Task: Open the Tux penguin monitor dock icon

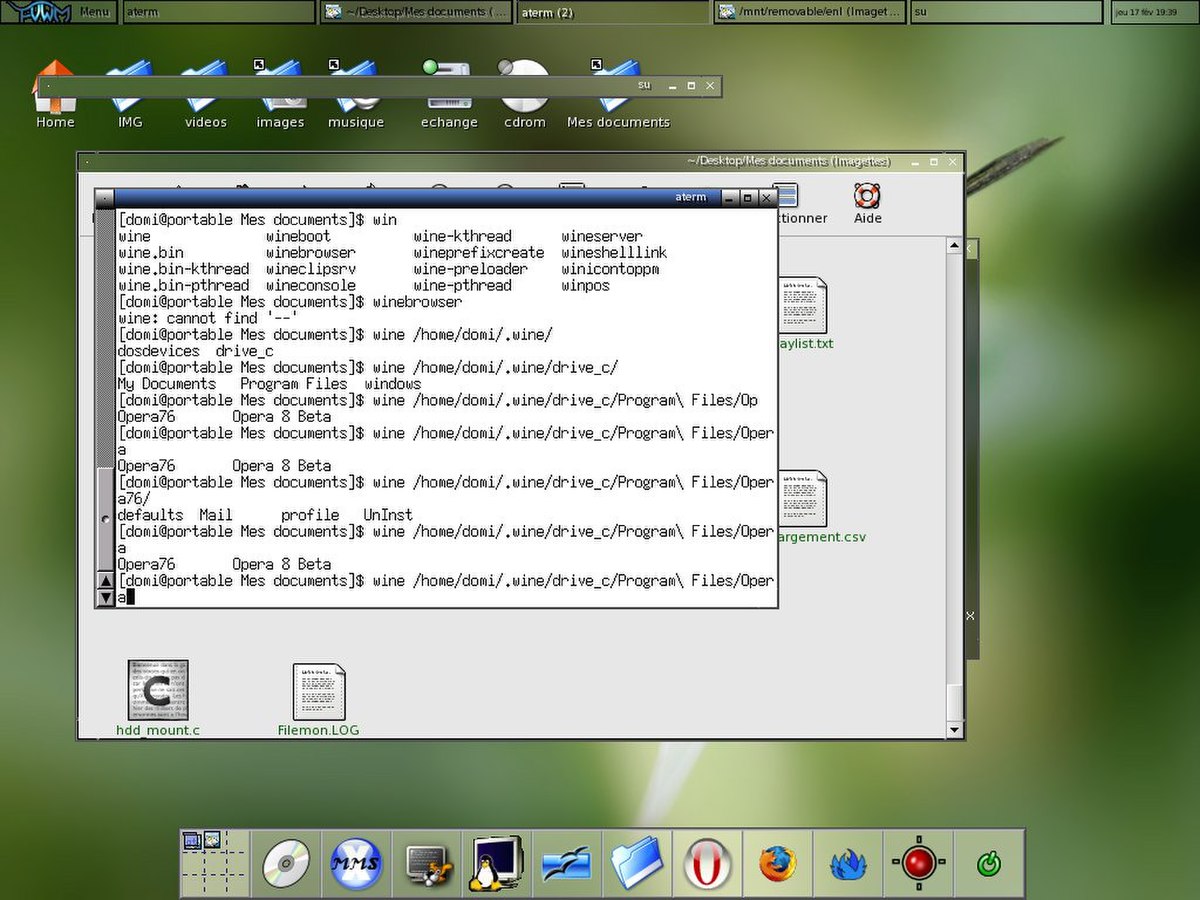Action: [x=497, y=863]
